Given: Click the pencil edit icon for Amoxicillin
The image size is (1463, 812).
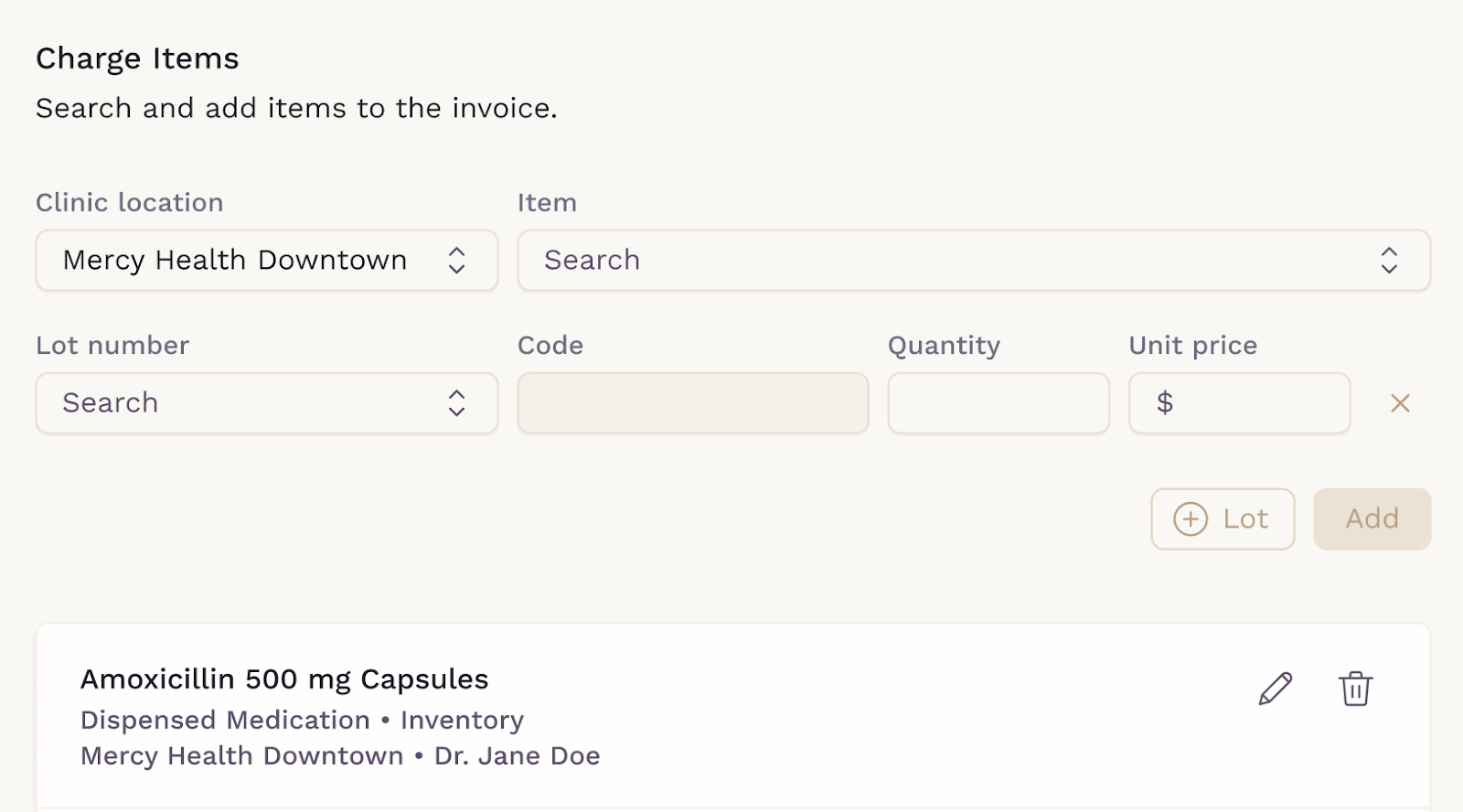Looking at the screenshot, I should 1276,689.
